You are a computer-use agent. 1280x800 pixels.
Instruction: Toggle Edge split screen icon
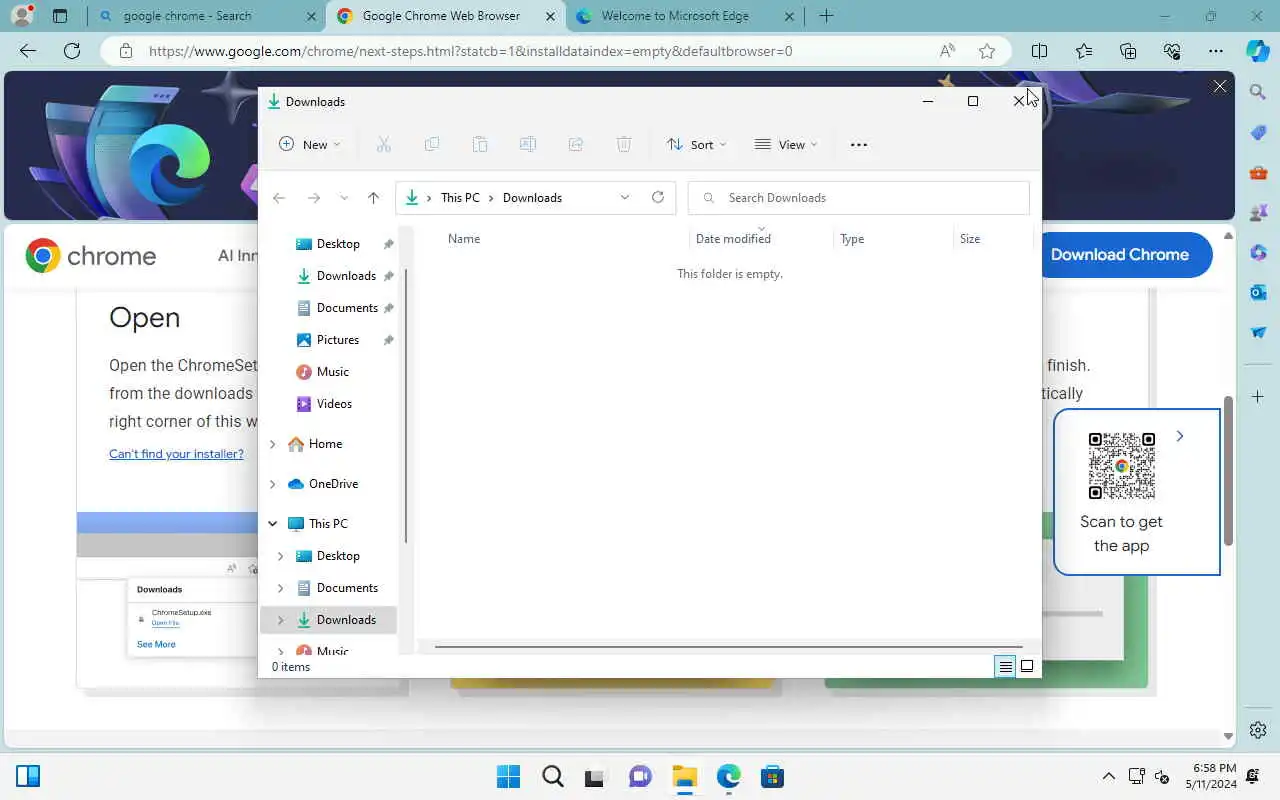coord(1040,51)
